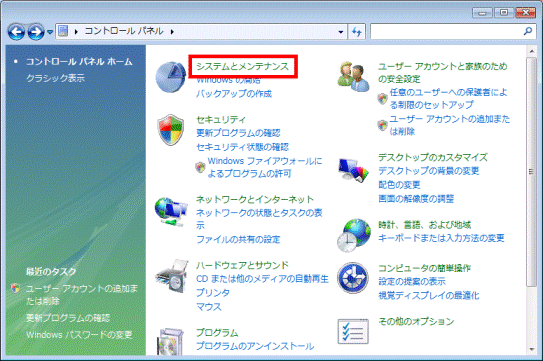Screen dimensions: 543x361
Task: Click デスクトップの背景の変更 link
Action: (x=429, y=171)
